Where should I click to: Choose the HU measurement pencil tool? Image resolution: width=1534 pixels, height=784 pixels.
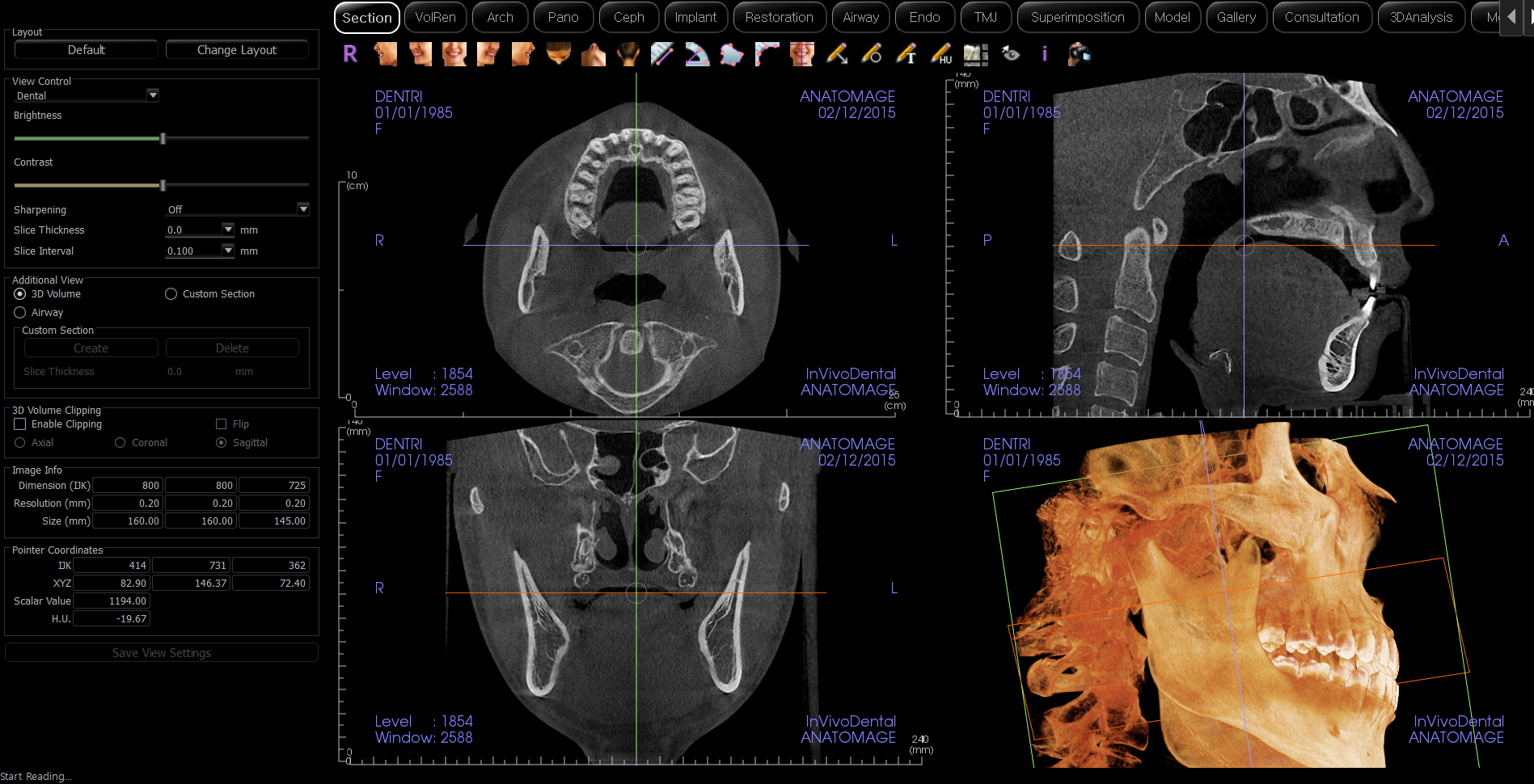tap(941, 54)
